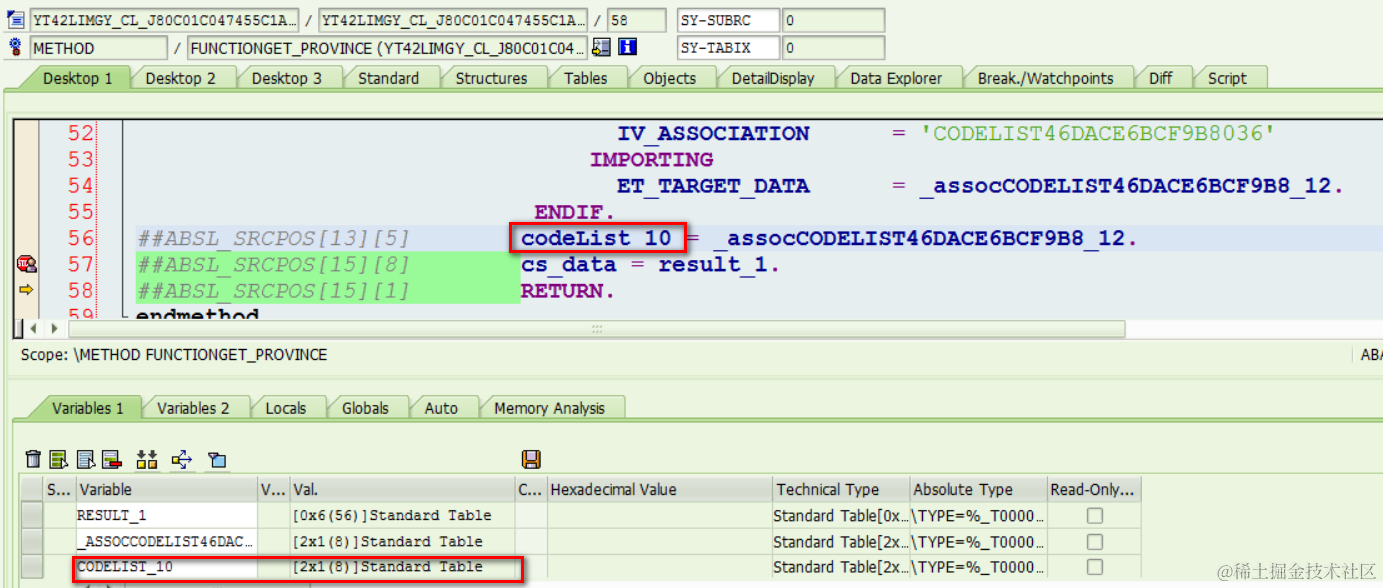Viewport: 1383px width, 588px height.
Task: Open the Standard tab
Action: pyautogui.click(x=388, y=78)
